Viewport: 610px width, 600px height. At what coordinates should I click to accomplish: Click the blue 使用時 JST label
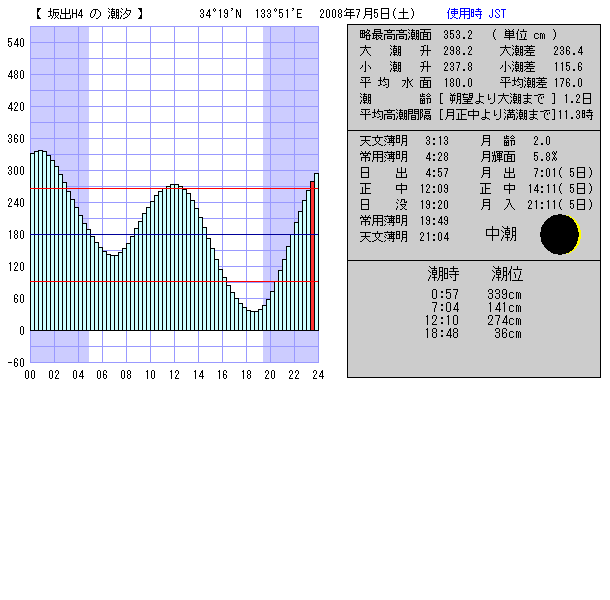pos(476,14)
